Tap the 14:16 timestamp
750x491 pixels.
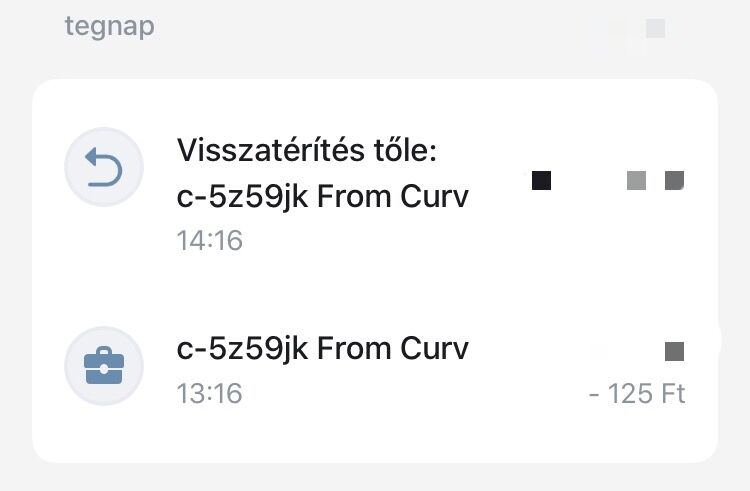coord(210,240)
